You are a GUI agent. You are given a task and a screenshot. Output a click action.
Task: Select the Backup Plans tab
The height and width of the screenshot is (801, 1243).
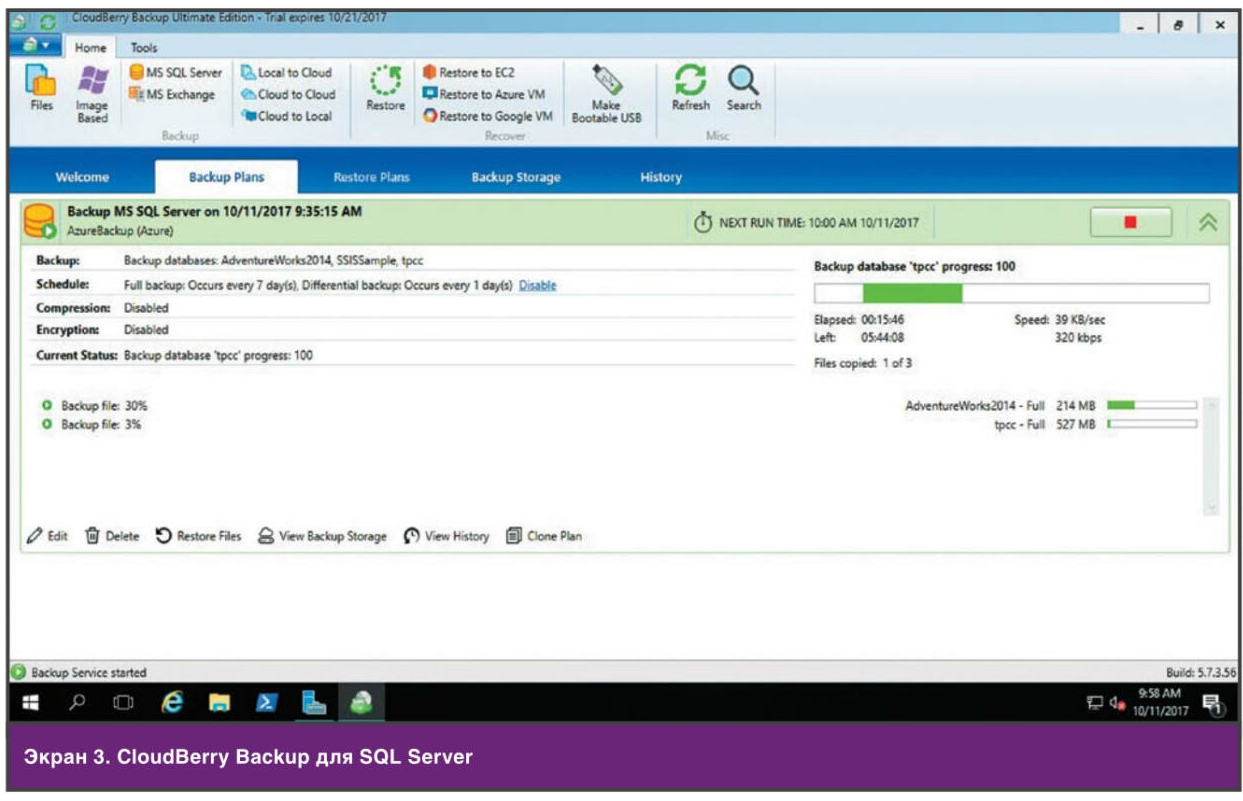226,177
